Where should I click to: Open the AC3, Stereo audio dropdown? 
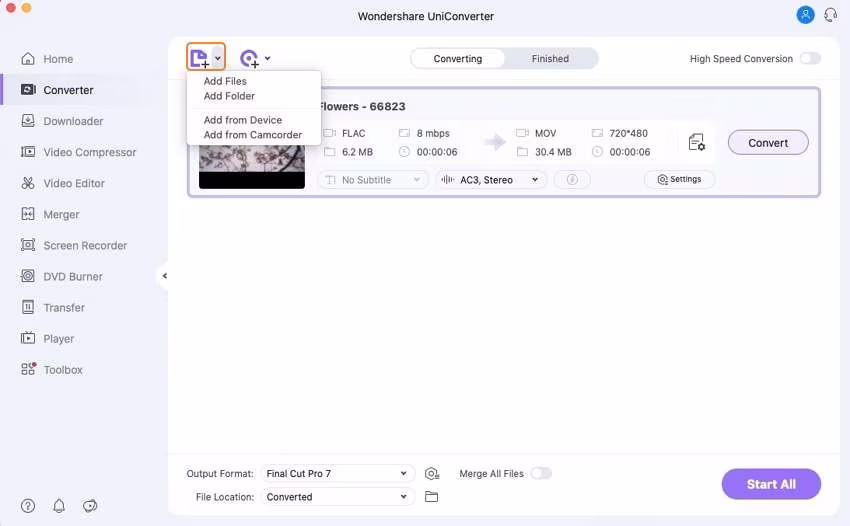point(491,180)
